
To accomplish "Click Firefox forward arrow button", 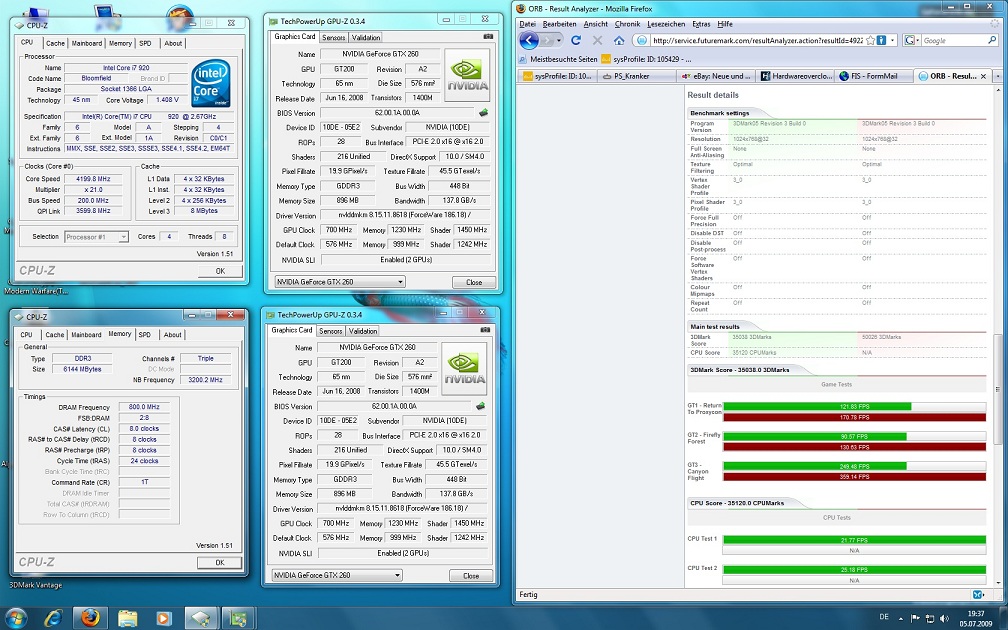I will [x=547, y=40].
